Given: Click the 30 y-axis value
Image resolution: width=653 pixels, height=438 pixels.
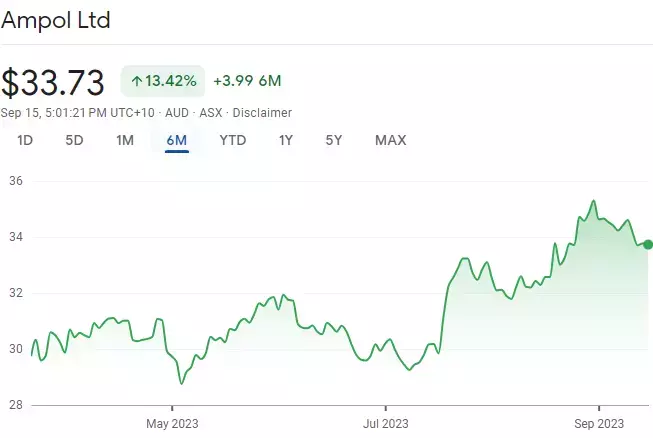Looking at the screenshot, I should (16, 349).
